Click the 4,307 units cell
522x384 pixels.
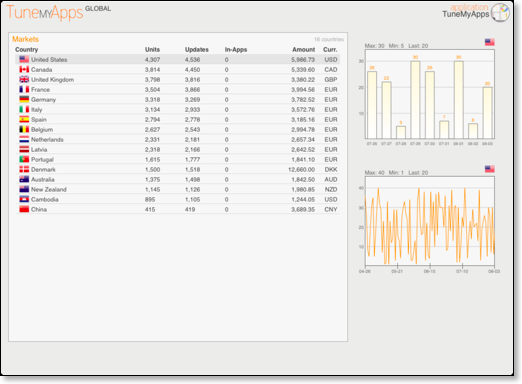click(152, 60)
